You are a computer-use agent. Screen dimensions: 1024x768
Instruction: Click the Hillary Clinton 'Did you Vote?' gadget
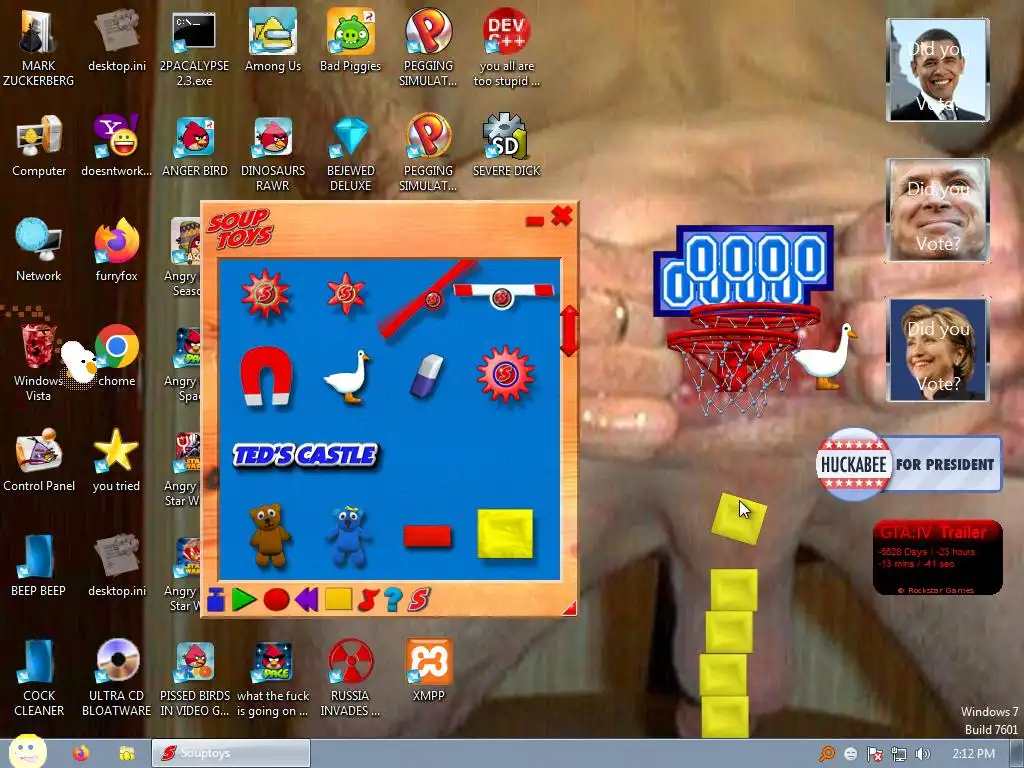click(x=938, y=349)
